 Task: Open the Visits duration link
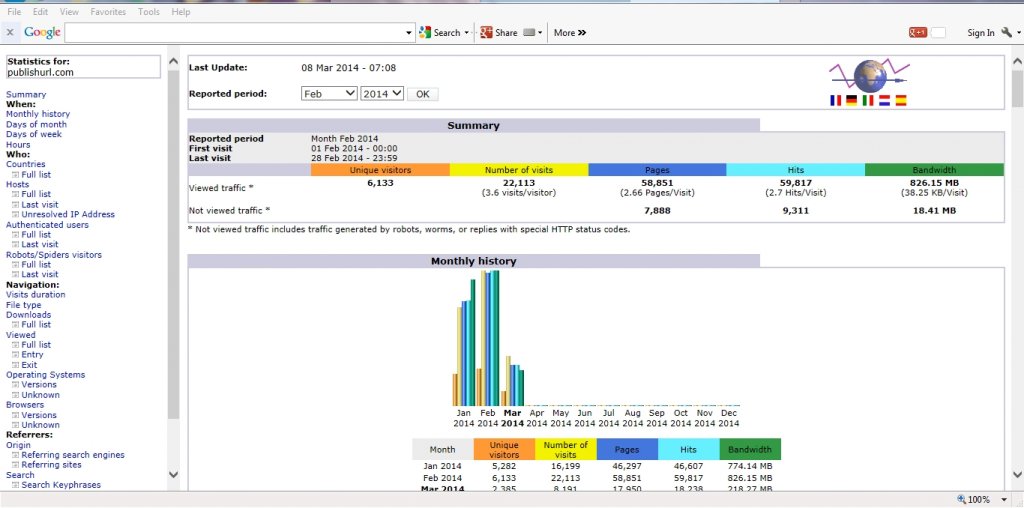coord(35,294)
